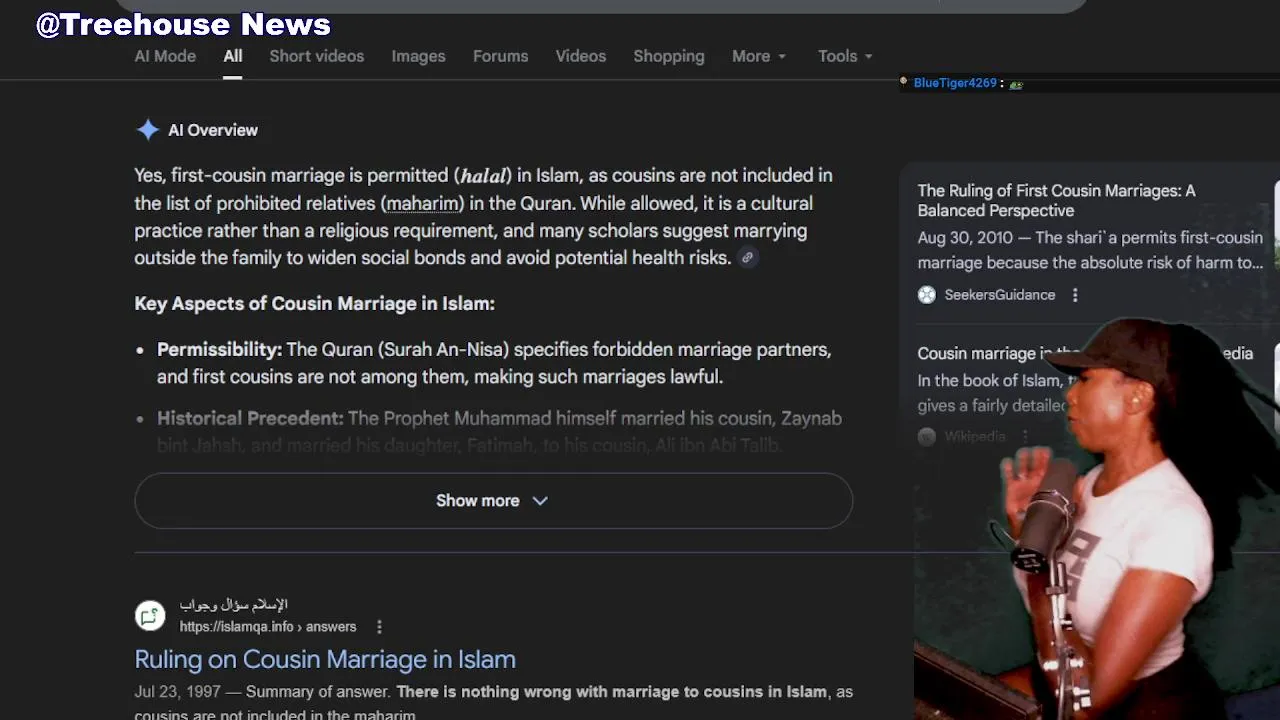Switch to Images tab
This screenshot has height=720, width=1280.
418,56
